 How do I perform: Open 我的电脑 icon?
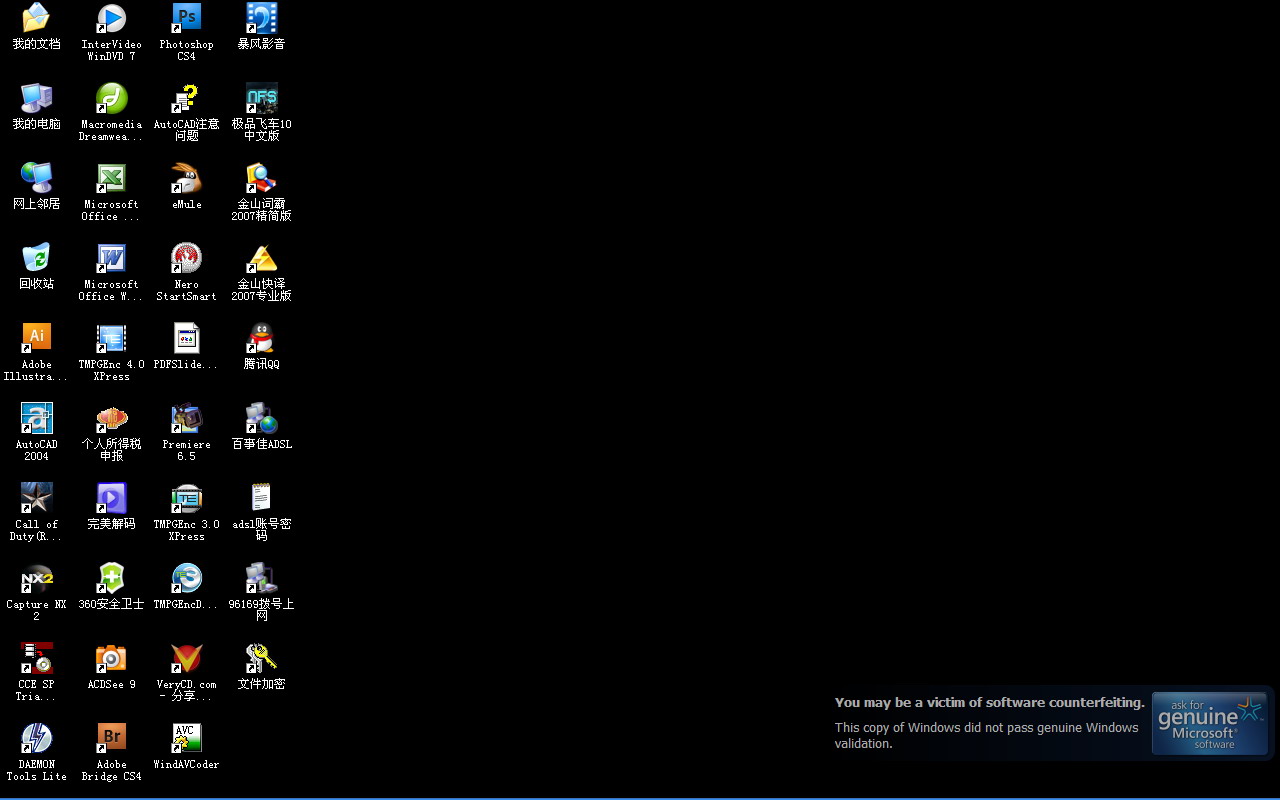(36, 98)
